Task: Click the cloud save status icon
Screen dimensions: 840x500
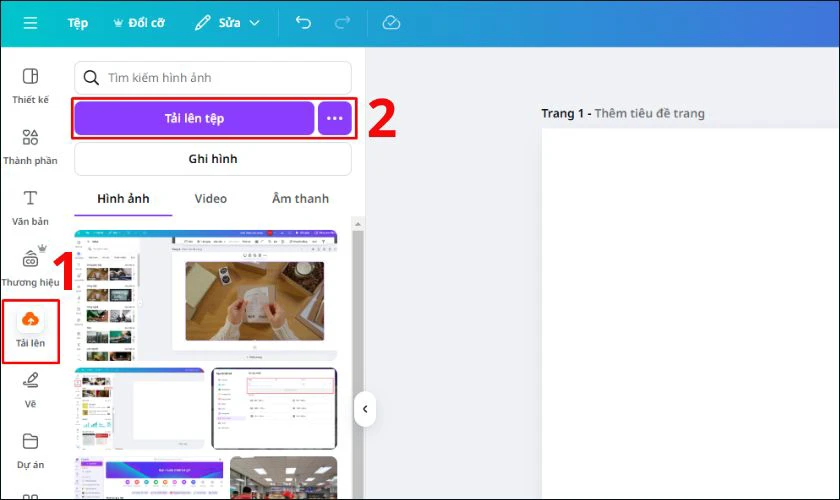Action: [391, 23]
